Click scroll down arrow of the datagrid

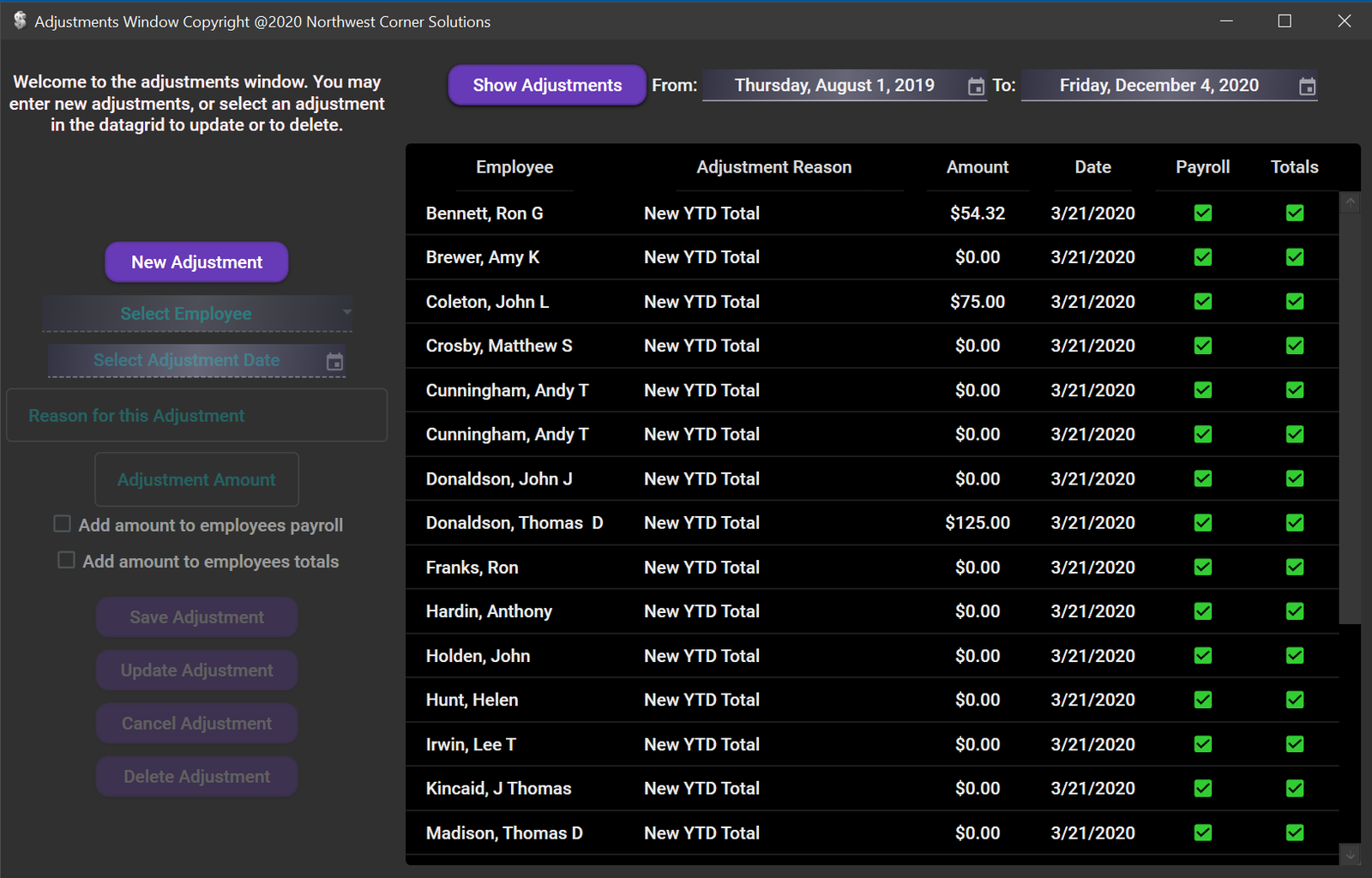pyautogui.click(x=1351, y=855)
